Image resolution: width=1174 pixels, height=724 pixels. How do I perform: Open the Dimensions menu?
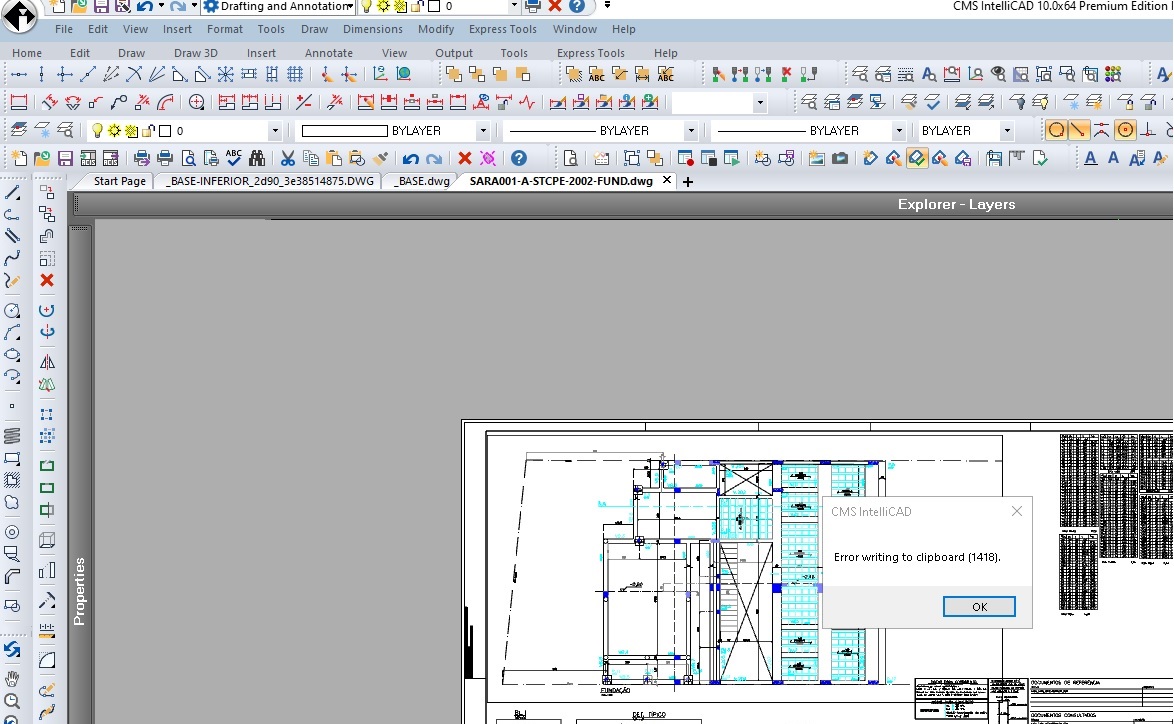point(373,29)
